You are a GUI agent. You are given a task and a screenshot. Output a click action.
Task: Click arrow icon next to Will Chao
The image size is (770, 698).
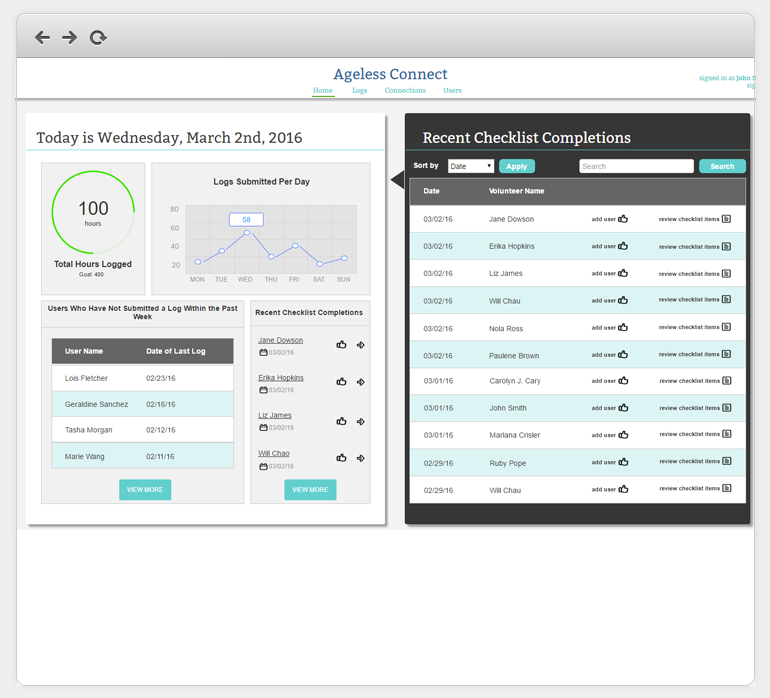coord(361,458)
